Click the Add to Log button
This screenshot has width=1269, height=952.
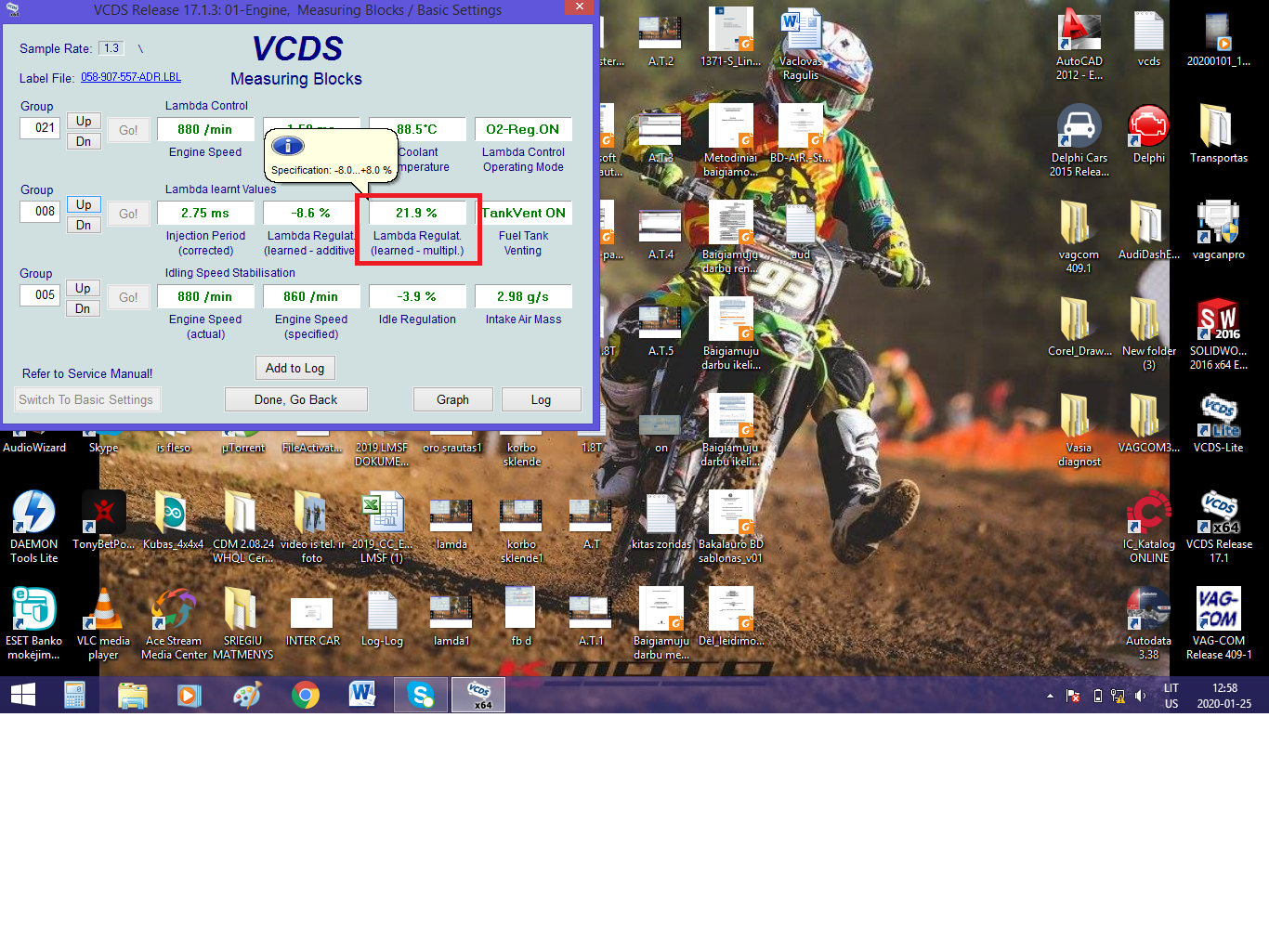294,368
